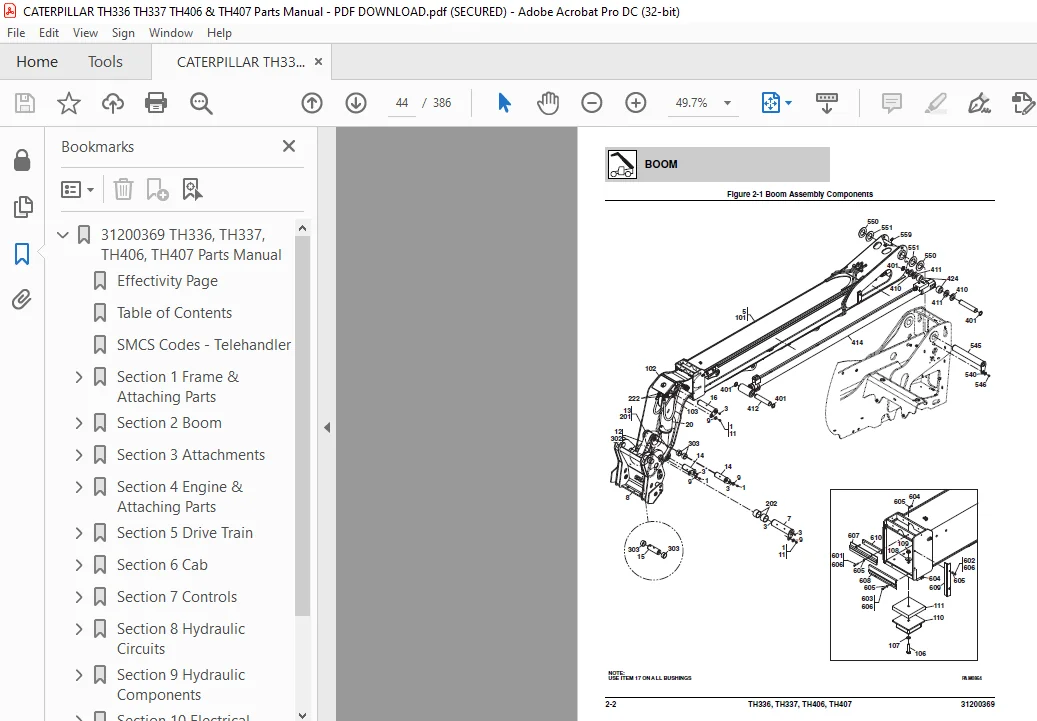Click the Save file icon

pyautogui.click(x=24, y=103)
